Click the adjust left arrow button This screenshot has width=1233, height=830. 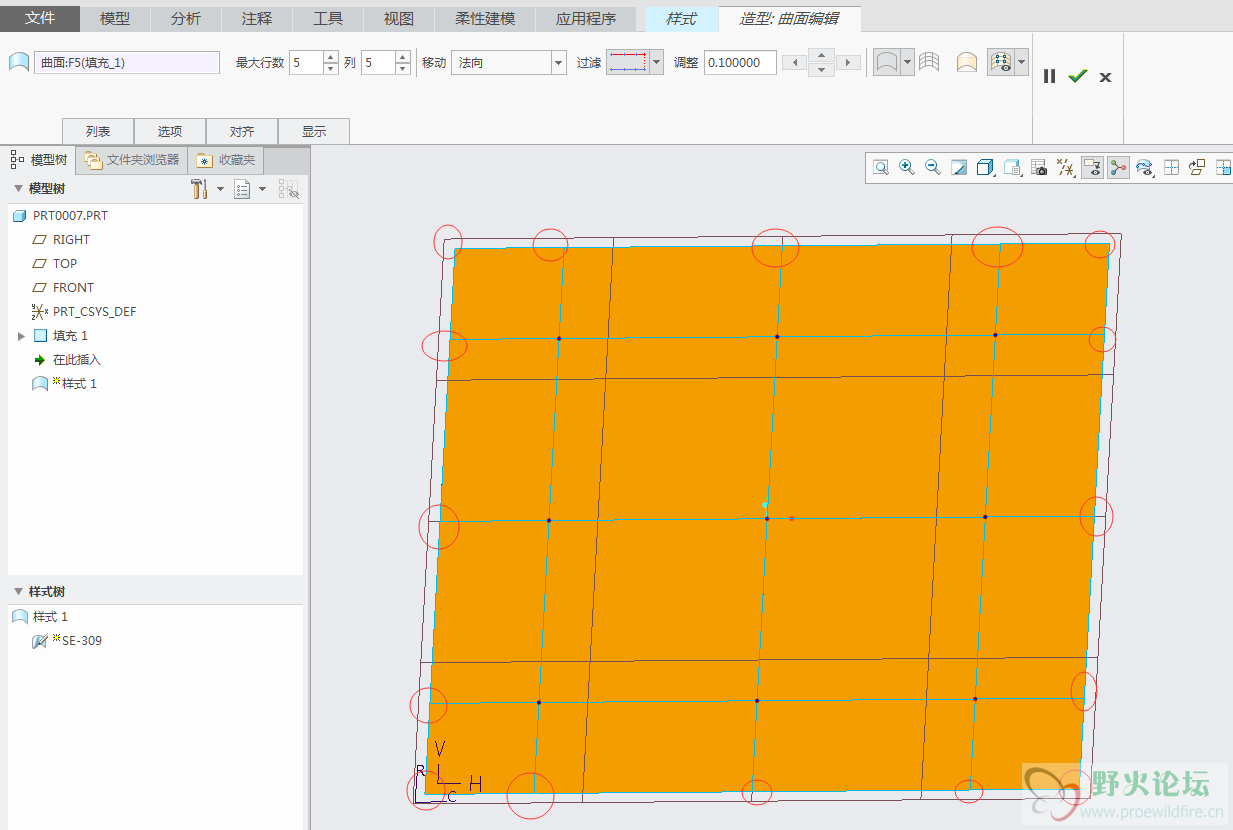pyautogui.click(x=794, y=62)
